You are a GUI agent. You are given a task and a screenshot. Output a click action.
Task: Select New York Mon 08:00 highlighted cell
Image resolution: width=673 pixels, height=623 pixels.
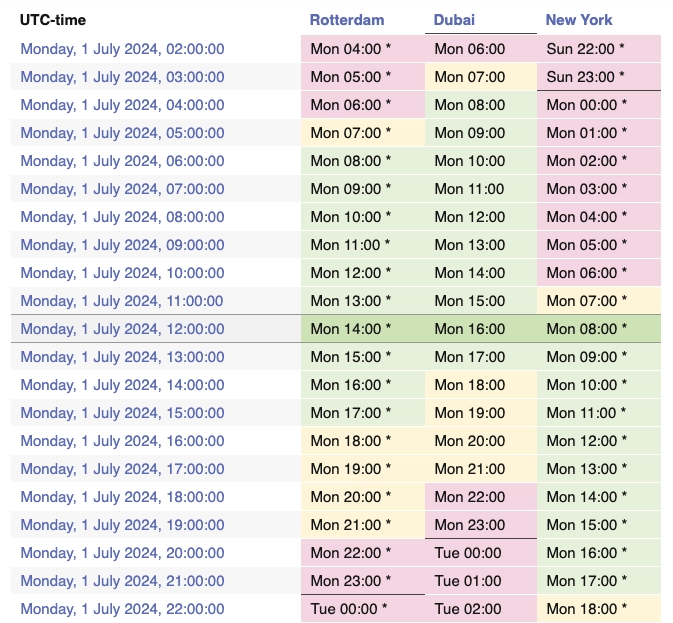point(599,329)
